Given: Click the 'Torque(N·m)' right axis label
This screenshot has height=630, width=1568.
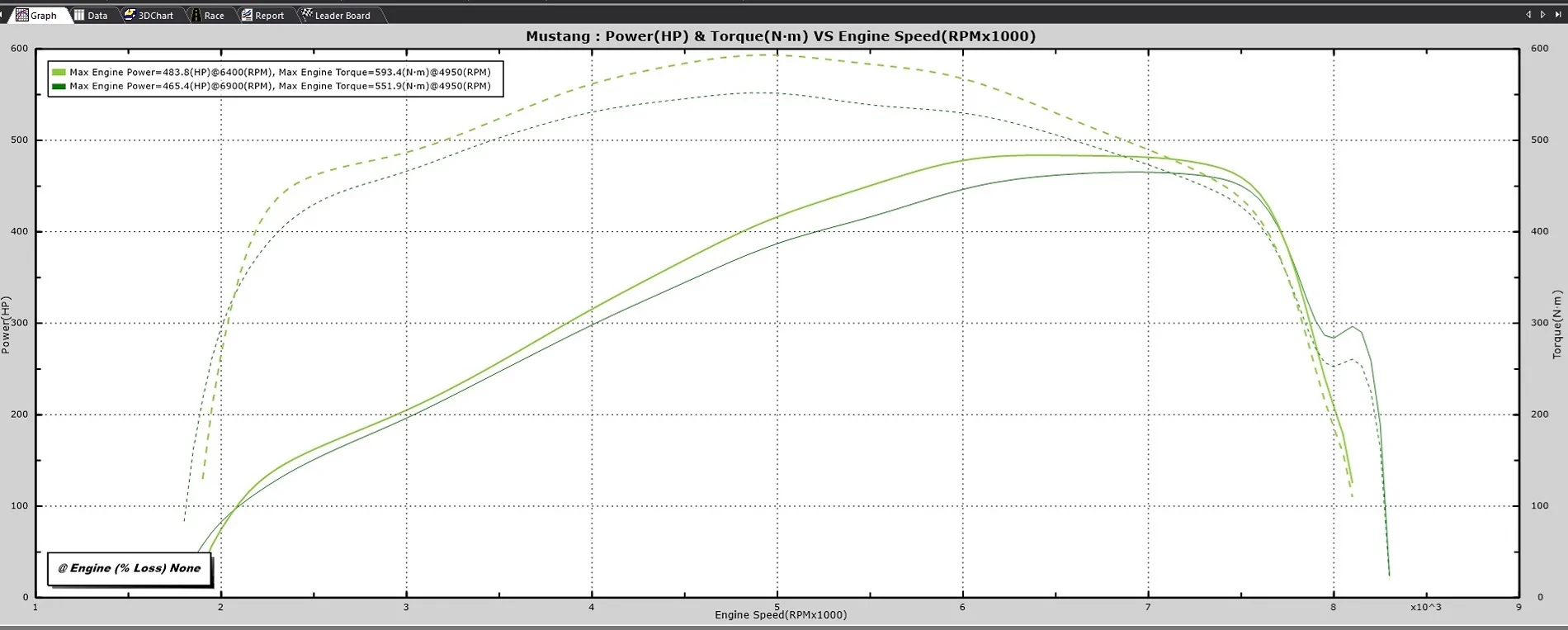Looking at the screenshot, I should [x=1557, y=324].
